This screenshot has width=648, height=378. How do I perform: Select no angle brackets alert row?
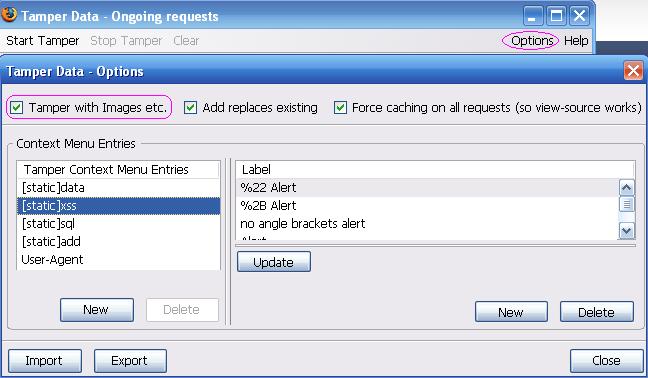tap(427, 223)
